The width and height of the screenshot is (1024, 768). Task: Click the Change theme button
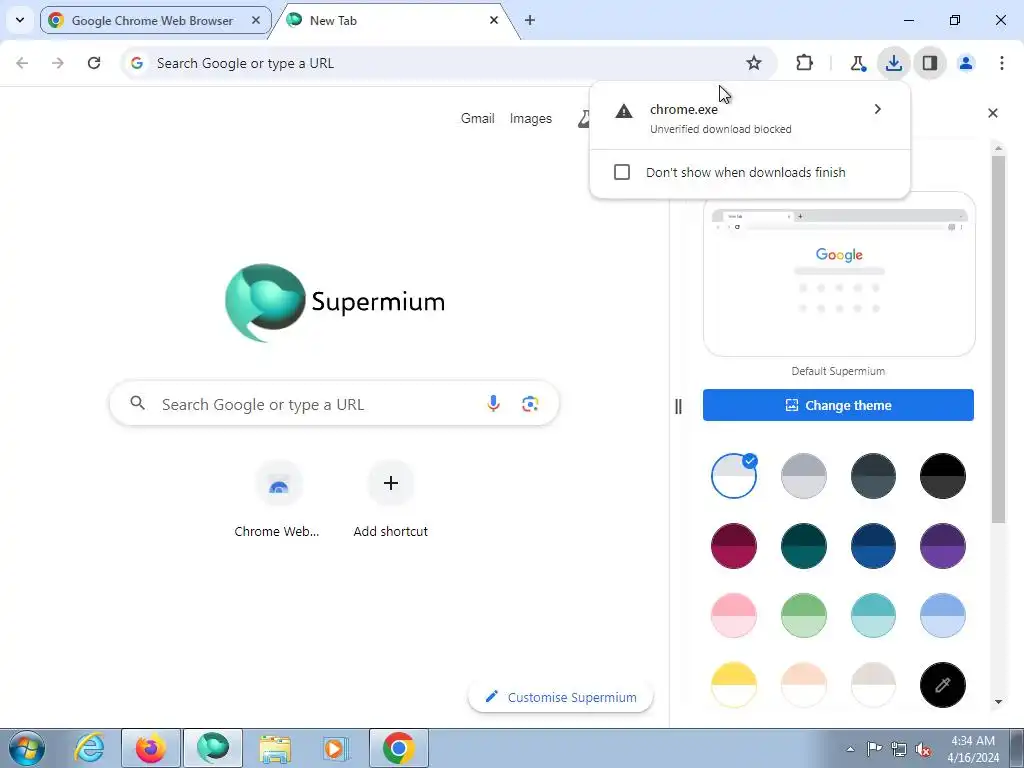(x=838, y=405)
